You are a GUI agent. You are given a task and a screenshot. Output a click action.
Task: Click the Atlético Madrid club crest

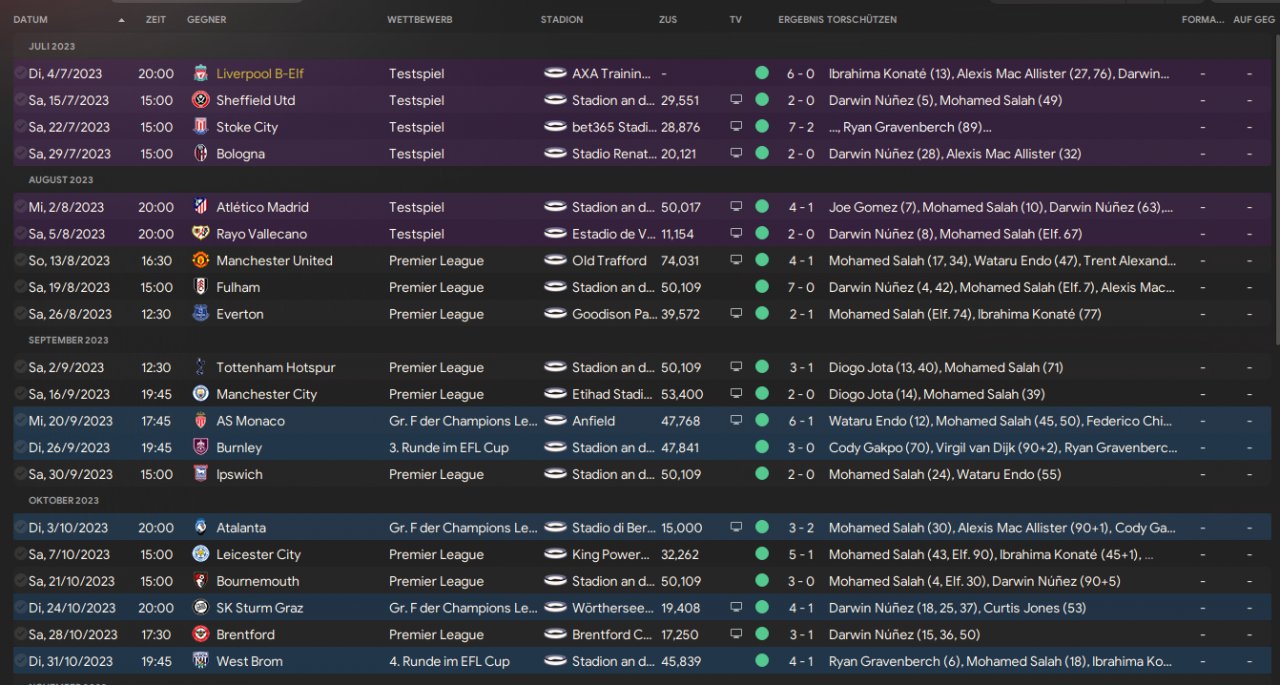click(x=200, y=207)
